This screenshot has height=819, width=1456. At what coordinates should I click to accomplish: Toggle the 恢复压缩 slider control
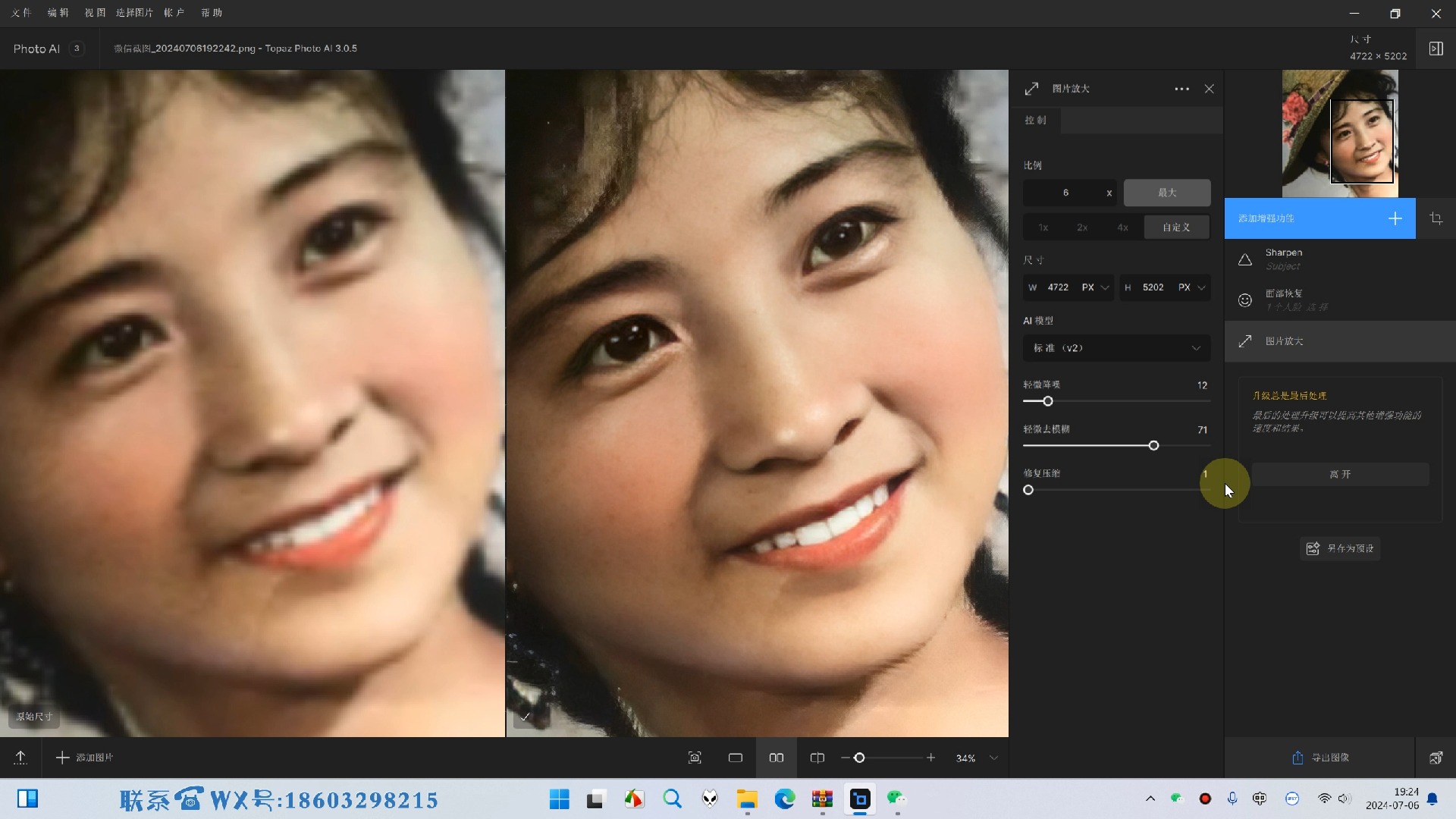pos(1028,489)
